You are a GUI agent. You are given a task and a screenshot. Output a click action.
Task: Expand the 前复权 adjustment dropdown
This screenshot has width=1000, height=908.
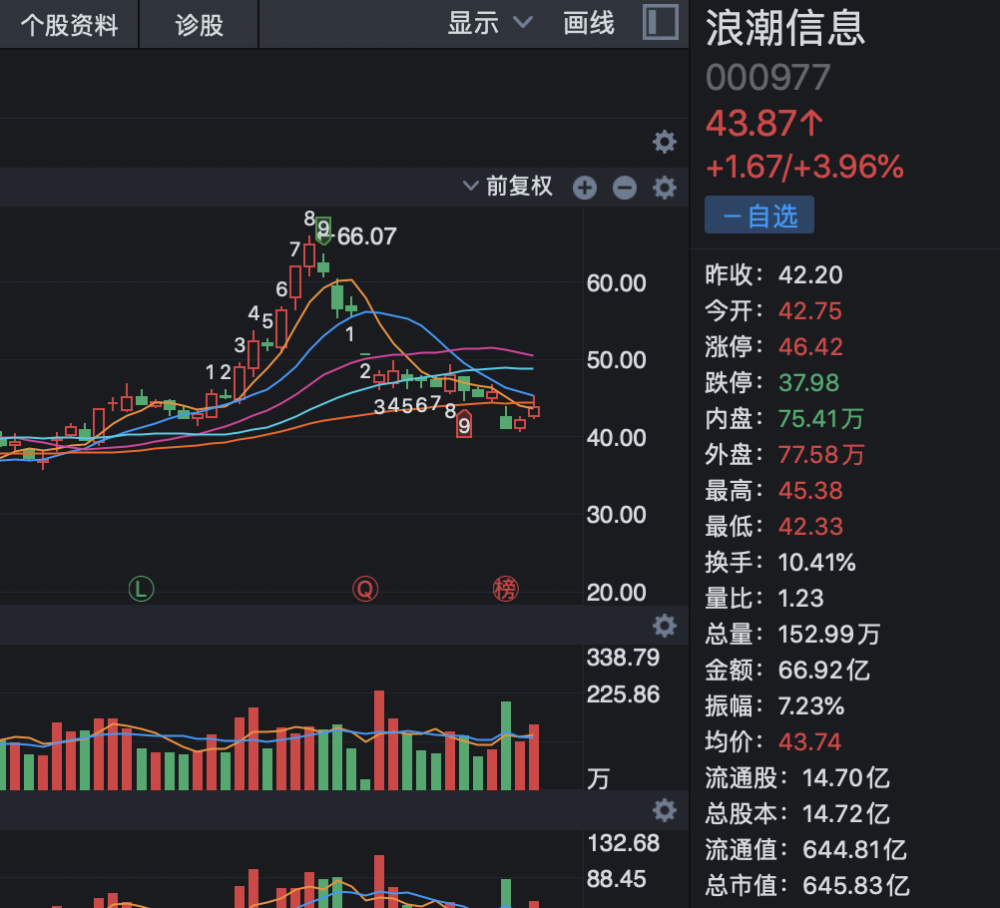pos(508,186)
